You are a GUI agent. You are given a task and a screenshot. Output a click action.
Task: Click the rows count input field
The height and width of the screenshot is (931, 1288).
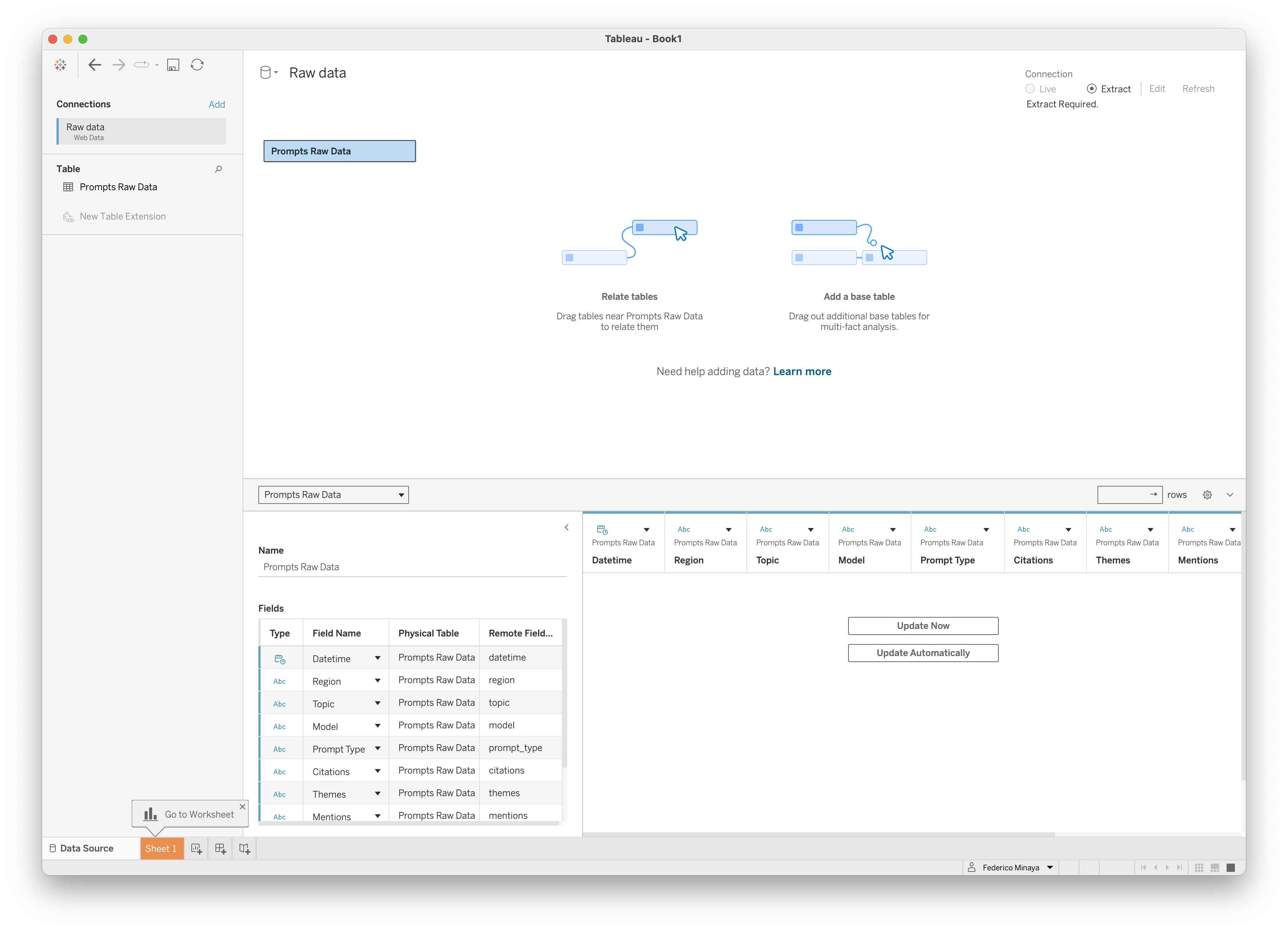click(x=1129, y=495)
